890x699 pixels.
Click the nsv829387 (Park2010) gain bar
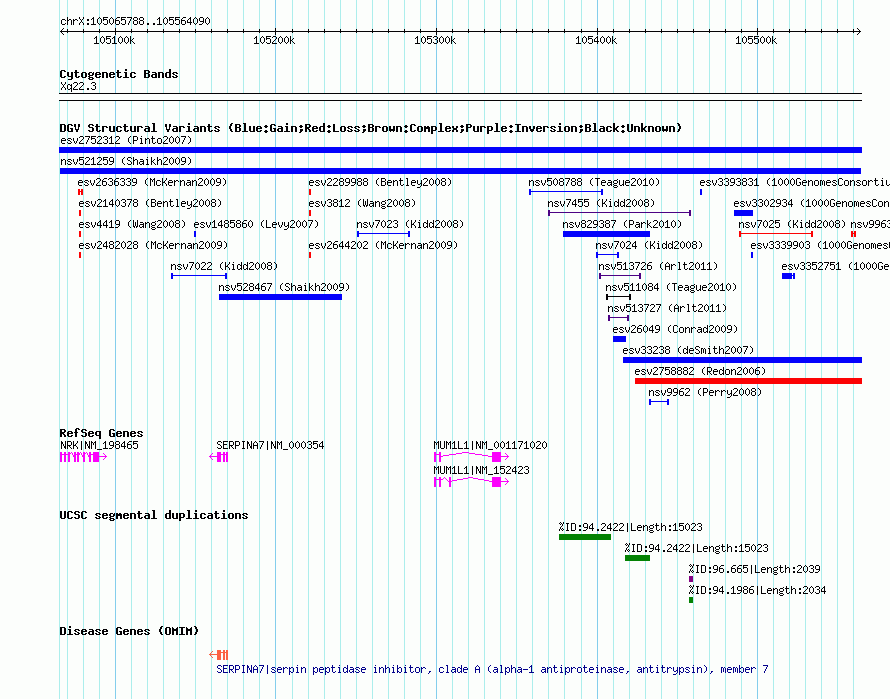tap(606, 234)
